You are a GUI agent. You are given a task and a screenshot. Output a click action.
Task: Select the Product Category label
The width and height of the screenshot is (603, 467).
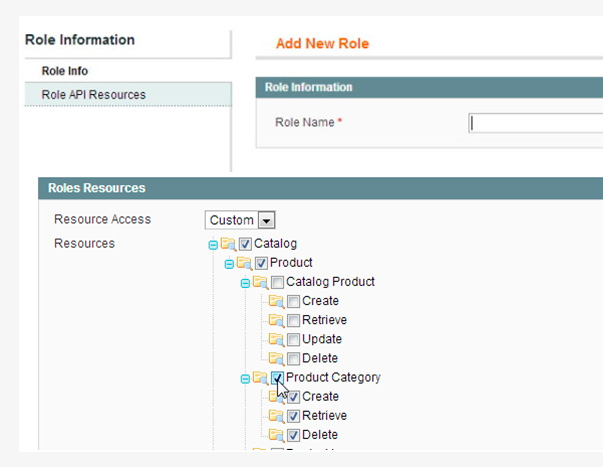point(333,377)
